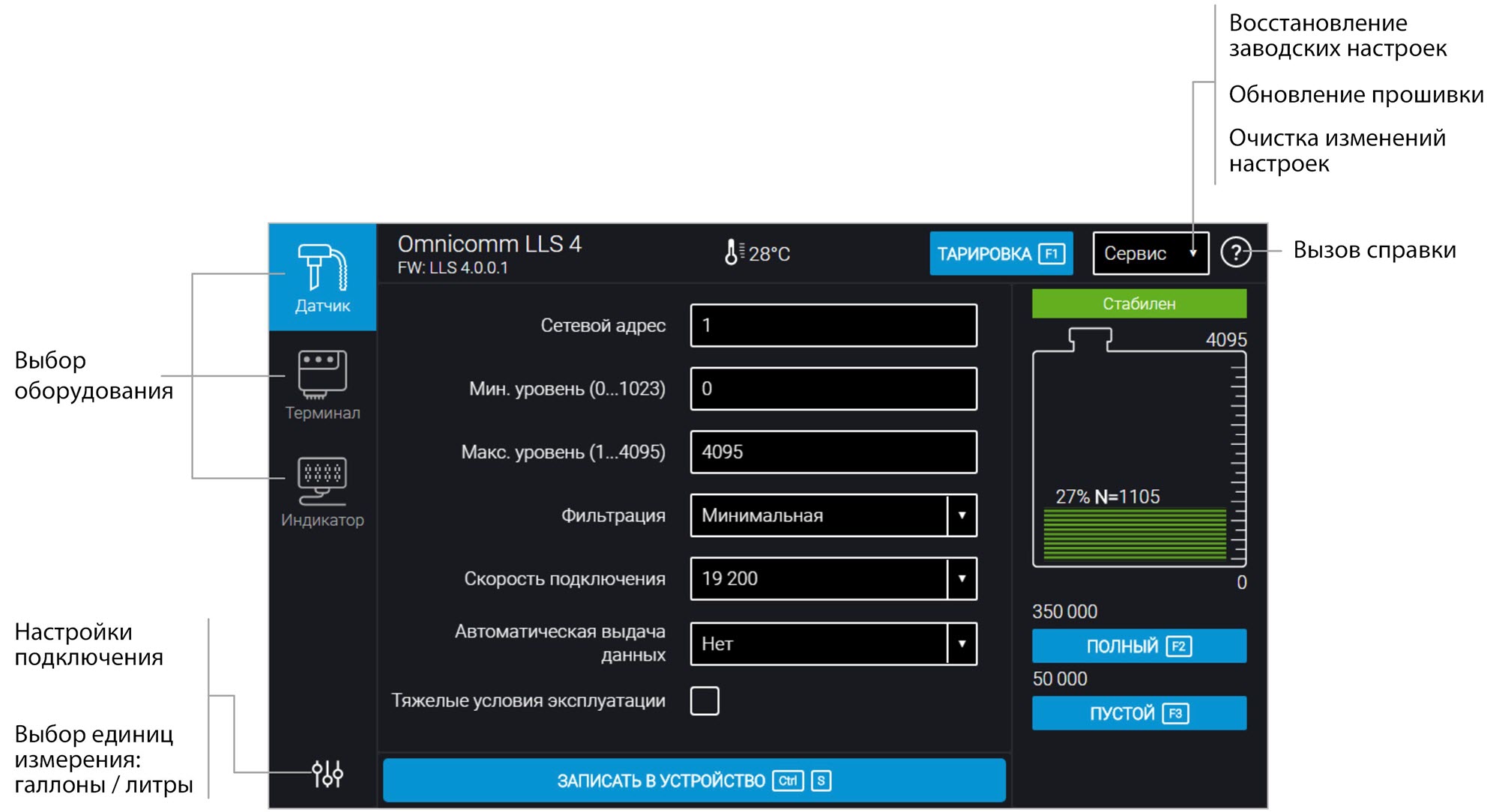Click the green Стабилен status bar
Image resolution: width=1499 pixels, height=812 pixels.
pos(1139,303)
